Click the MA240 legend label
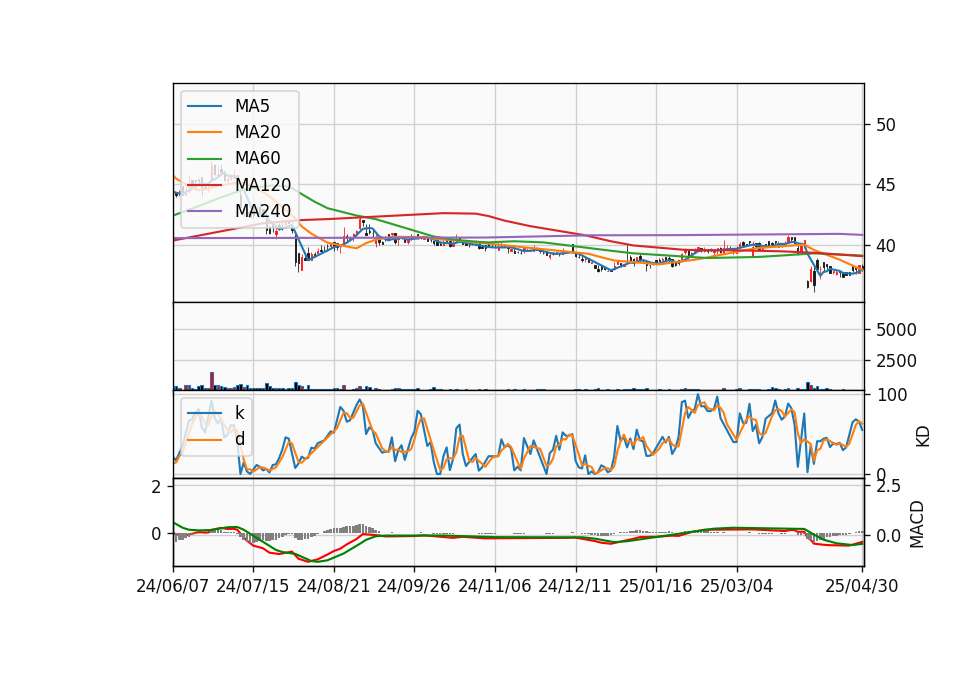Viewport: 960px width, 690px height. click(x=263, y=211)
